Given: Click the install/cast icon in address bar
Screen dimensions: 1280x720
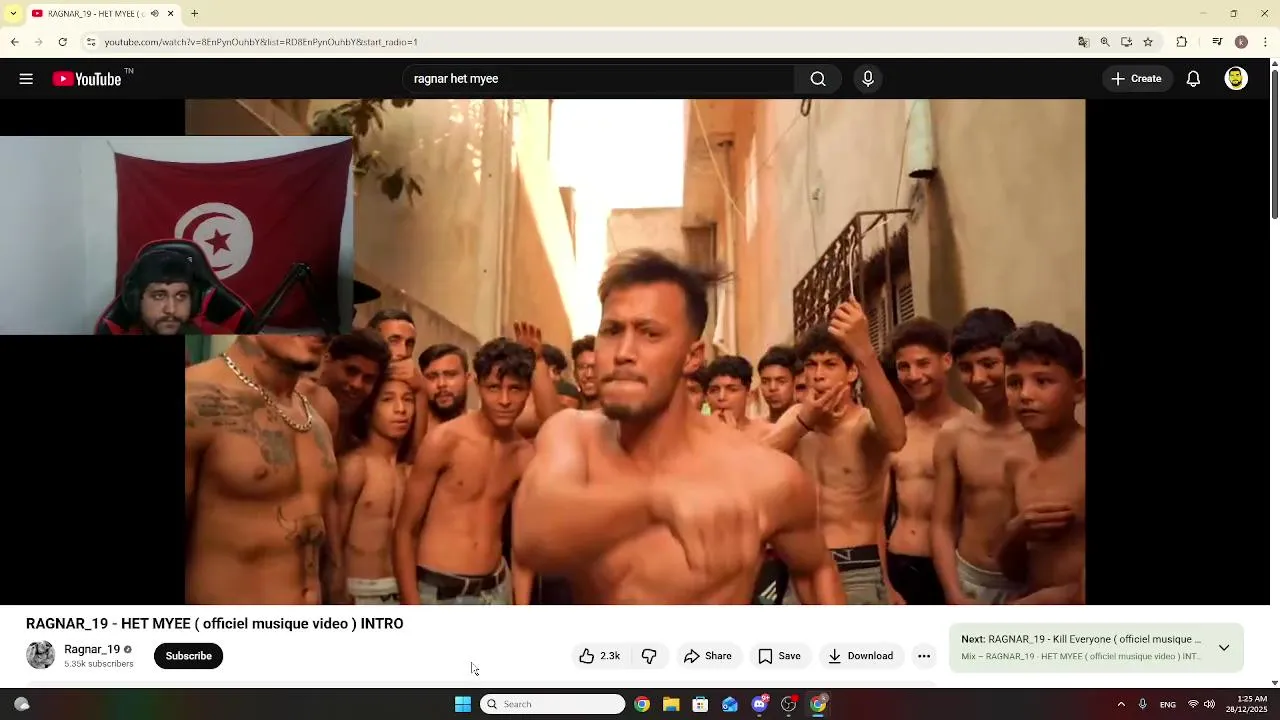Looking at the screenshot, I should coord(1126,42).
